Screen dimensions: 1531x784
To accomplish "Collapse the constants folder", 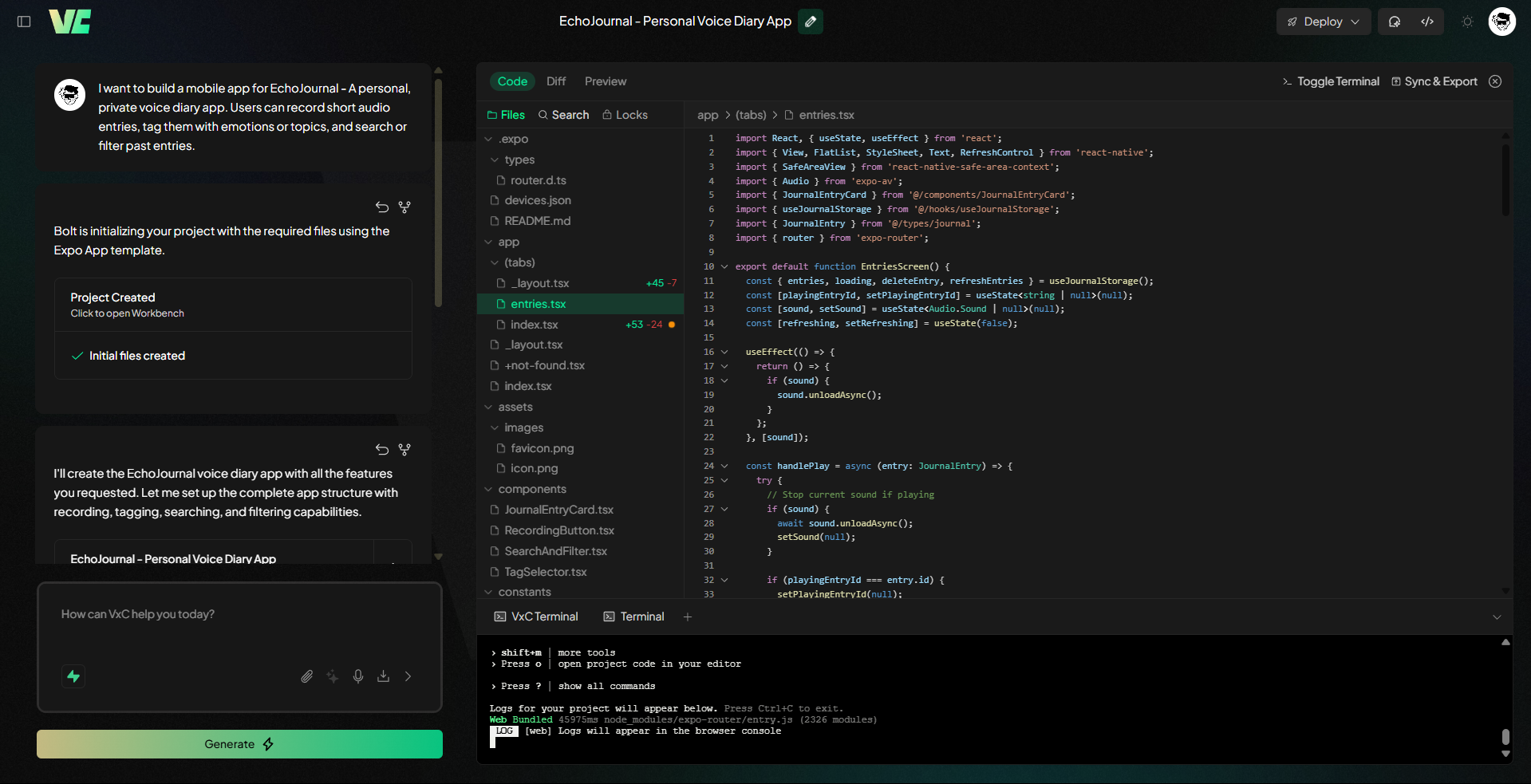I will (x=580, y=591).
